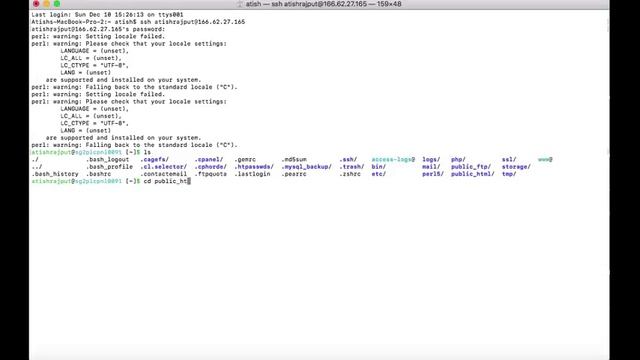Click the "public_html/" directory entry
Screen dimensions: 640x360
pos(473,174)
